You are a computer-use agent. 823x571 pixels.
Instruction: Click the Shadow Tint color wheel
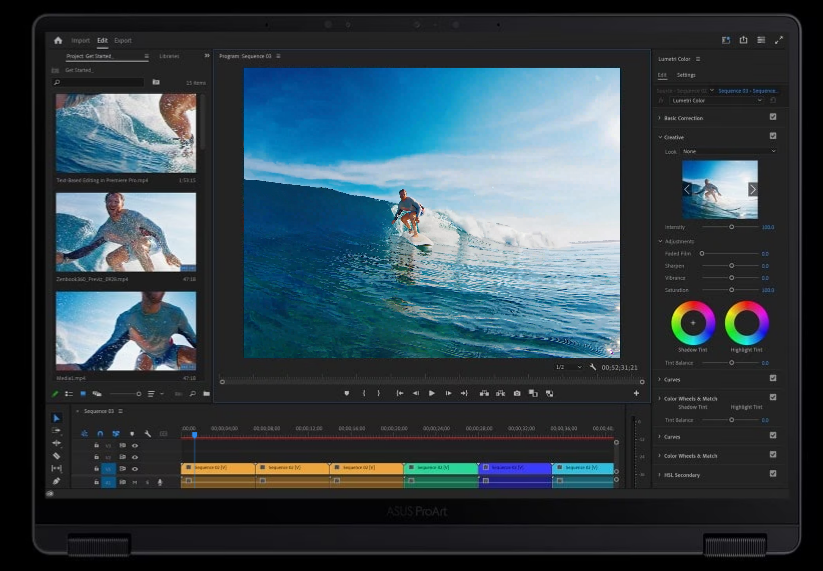click(692, 323)
